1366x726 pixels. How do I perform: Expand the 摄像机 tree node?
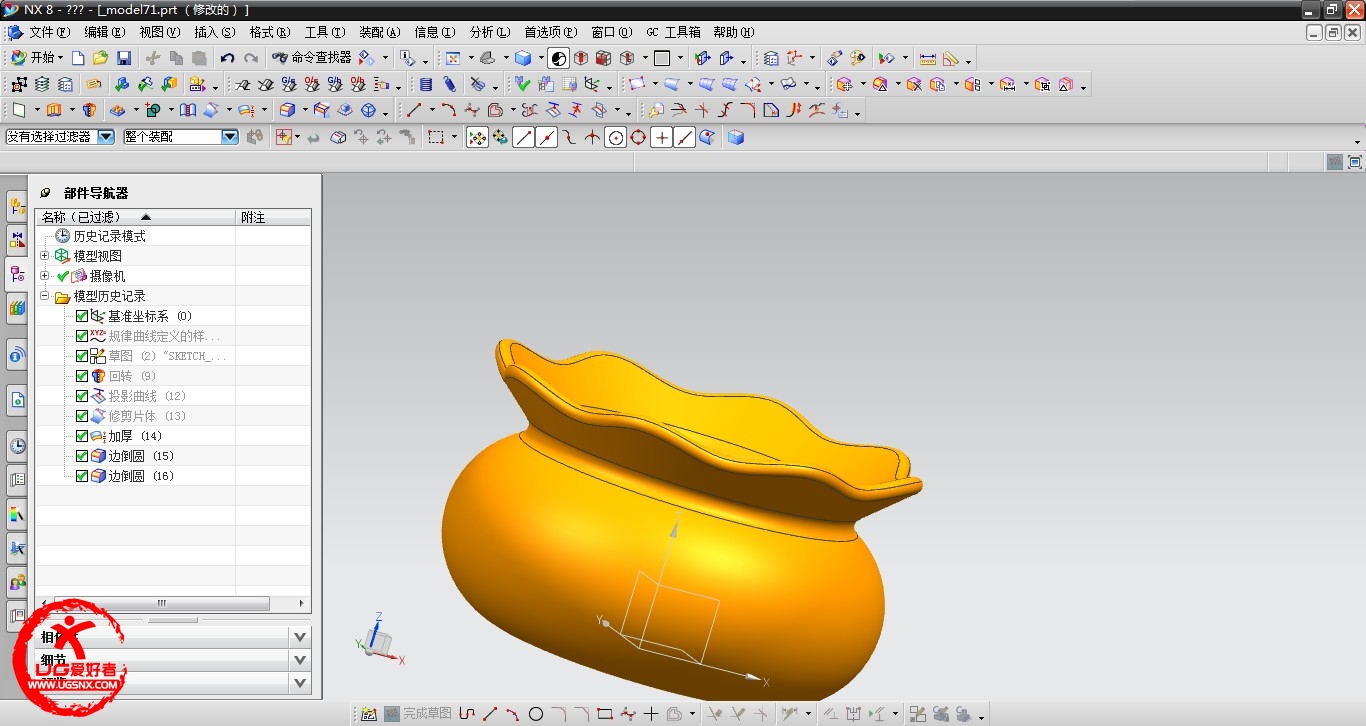tap(44, 276)
